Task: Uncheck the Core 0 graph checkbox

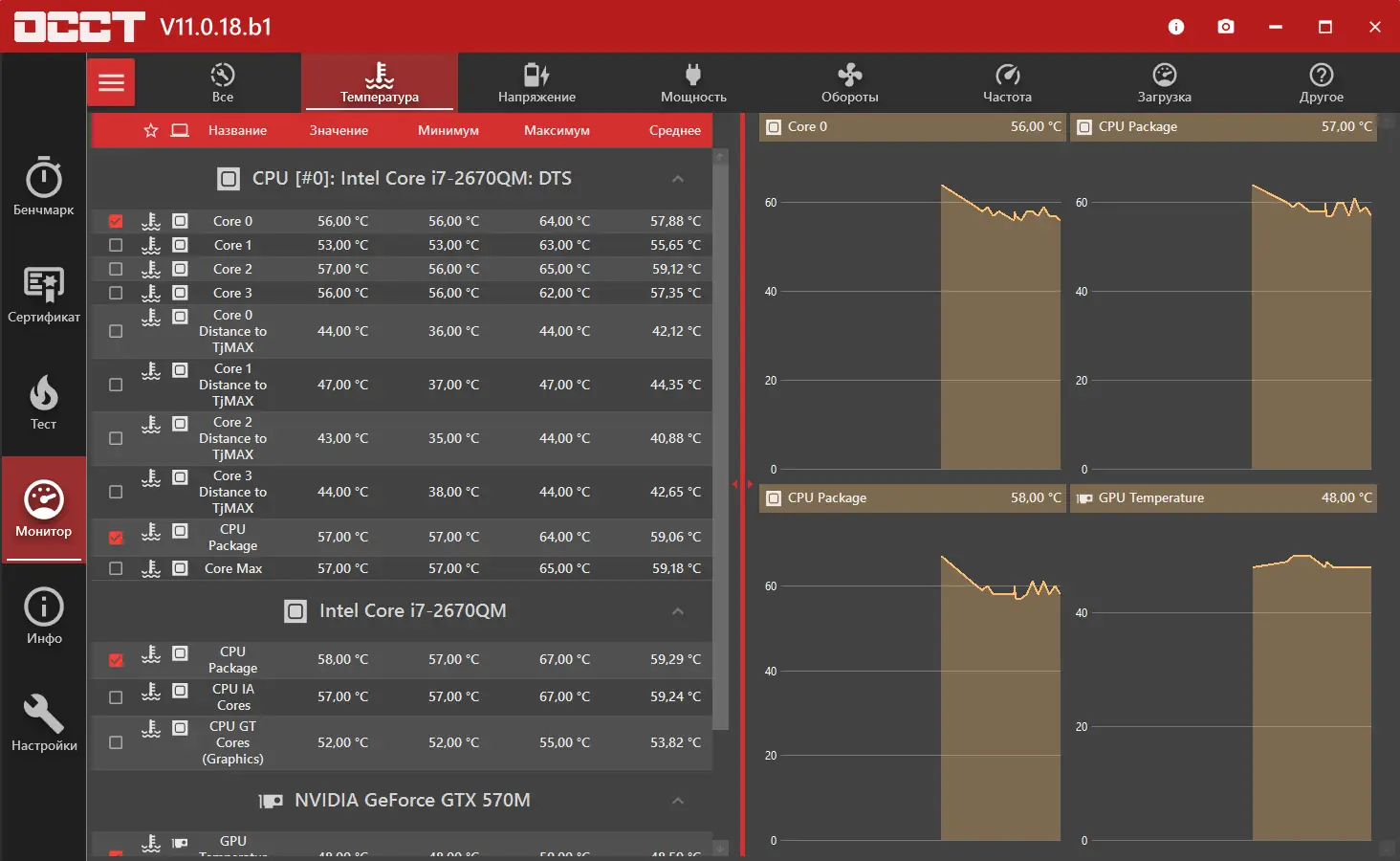Action: pyautogui.click(x=116, y=221)
